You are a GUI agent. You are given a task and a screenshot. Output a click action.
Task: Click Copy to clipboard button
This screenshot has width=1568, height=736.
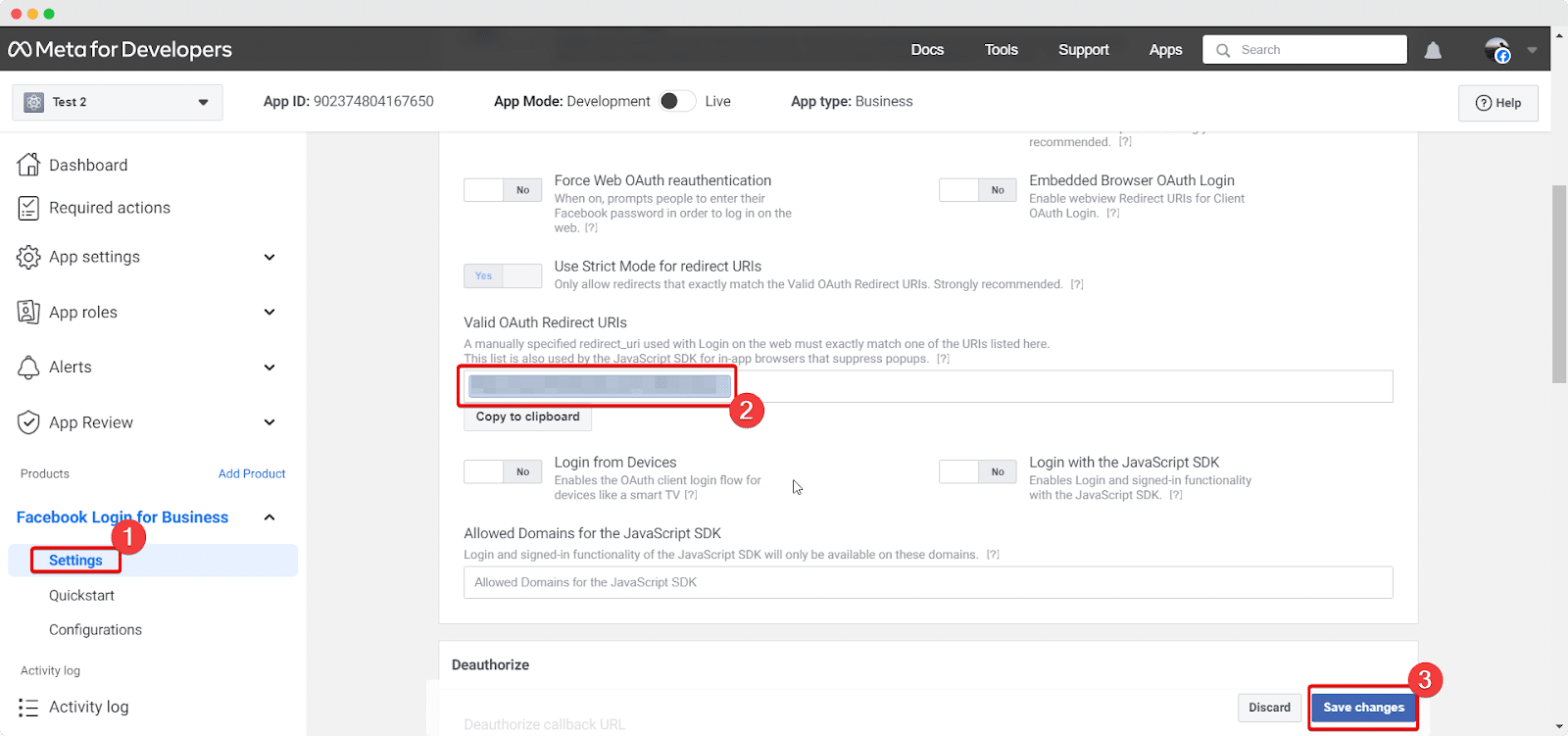(527, 417)
